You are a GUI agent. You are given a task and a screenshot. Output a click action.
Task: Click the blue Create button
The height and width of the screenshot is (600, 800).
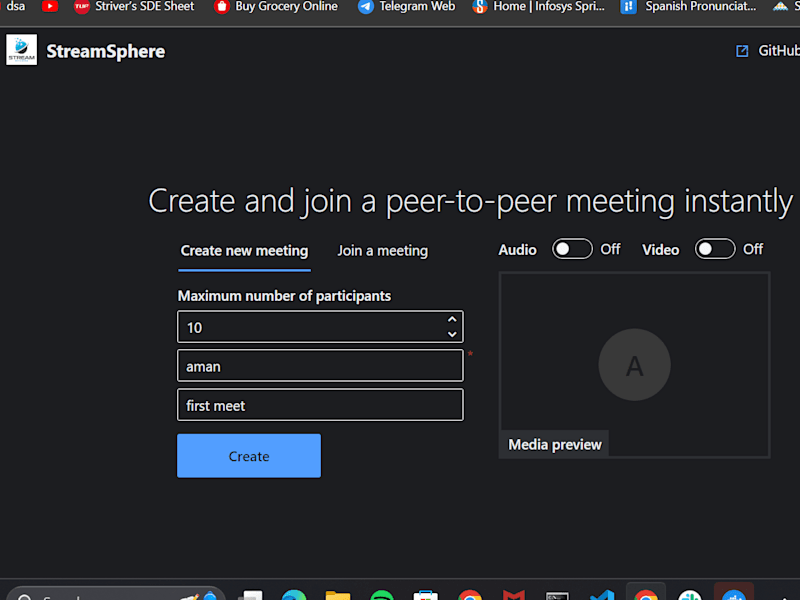coord(249,456)
